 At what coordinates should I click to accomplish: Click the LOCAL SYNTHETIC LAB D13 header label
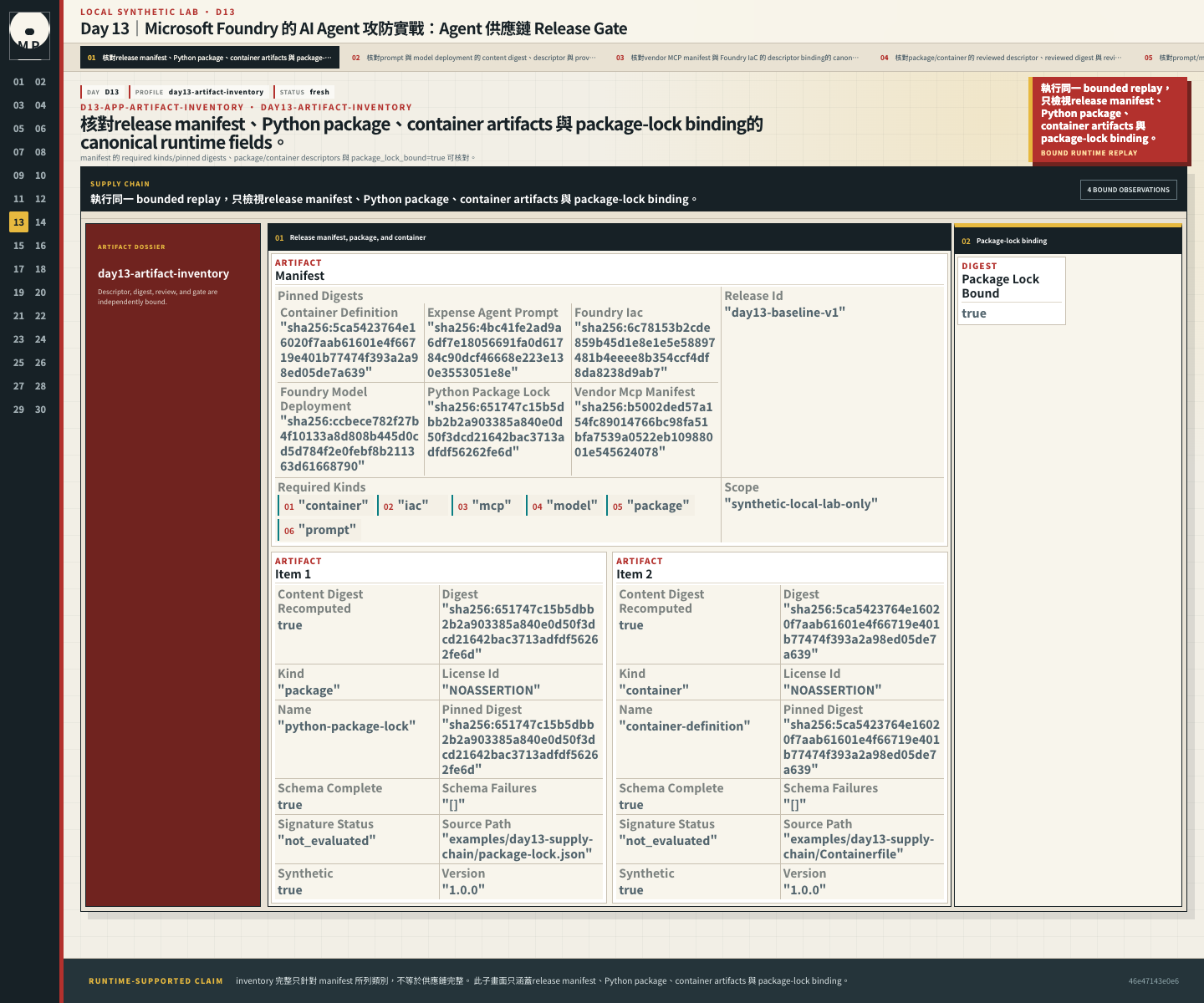click(158, 12)
